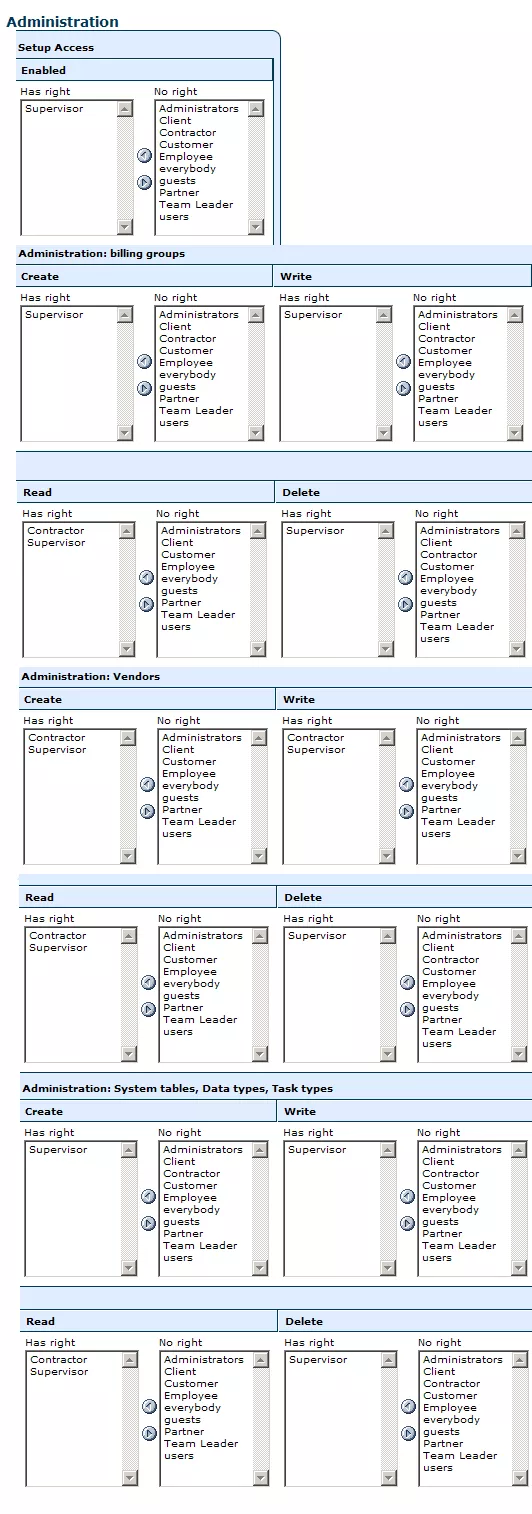Click left arrow icon in billing groups Create

click(x=144, y=361)
